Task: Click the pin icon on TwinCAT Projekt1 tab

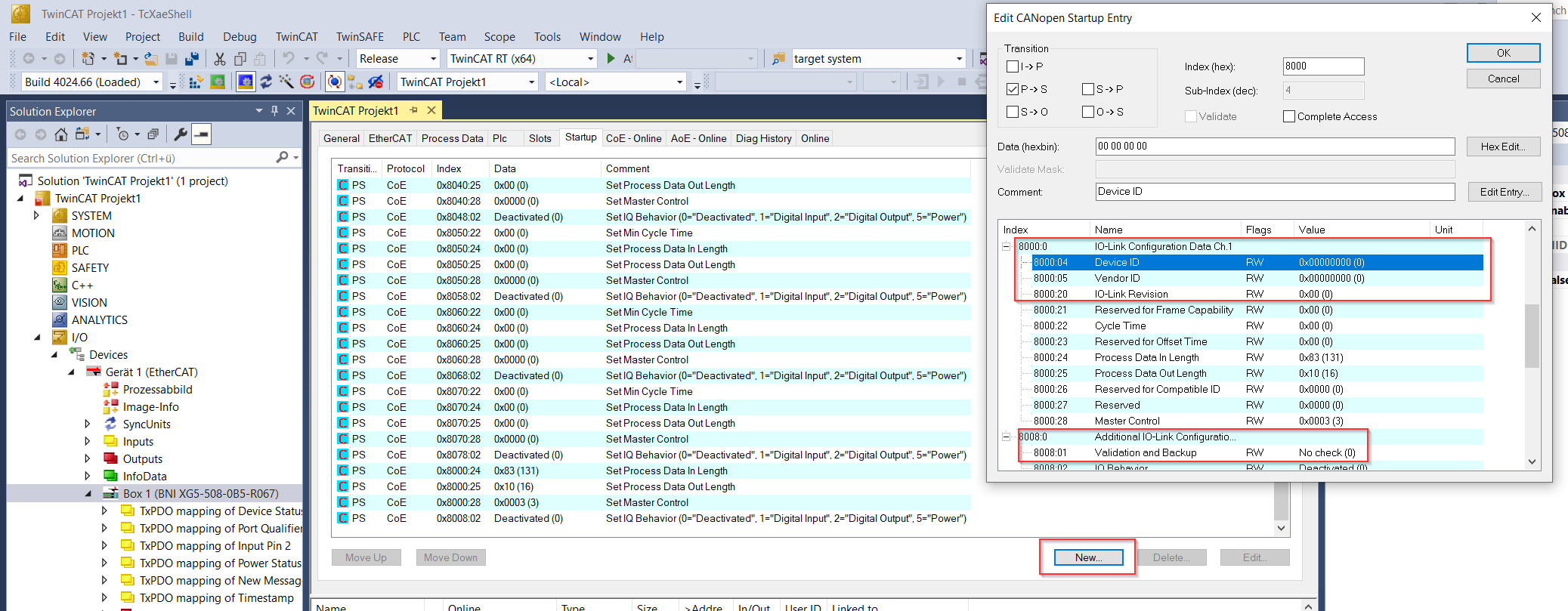Action: [413, 110]
